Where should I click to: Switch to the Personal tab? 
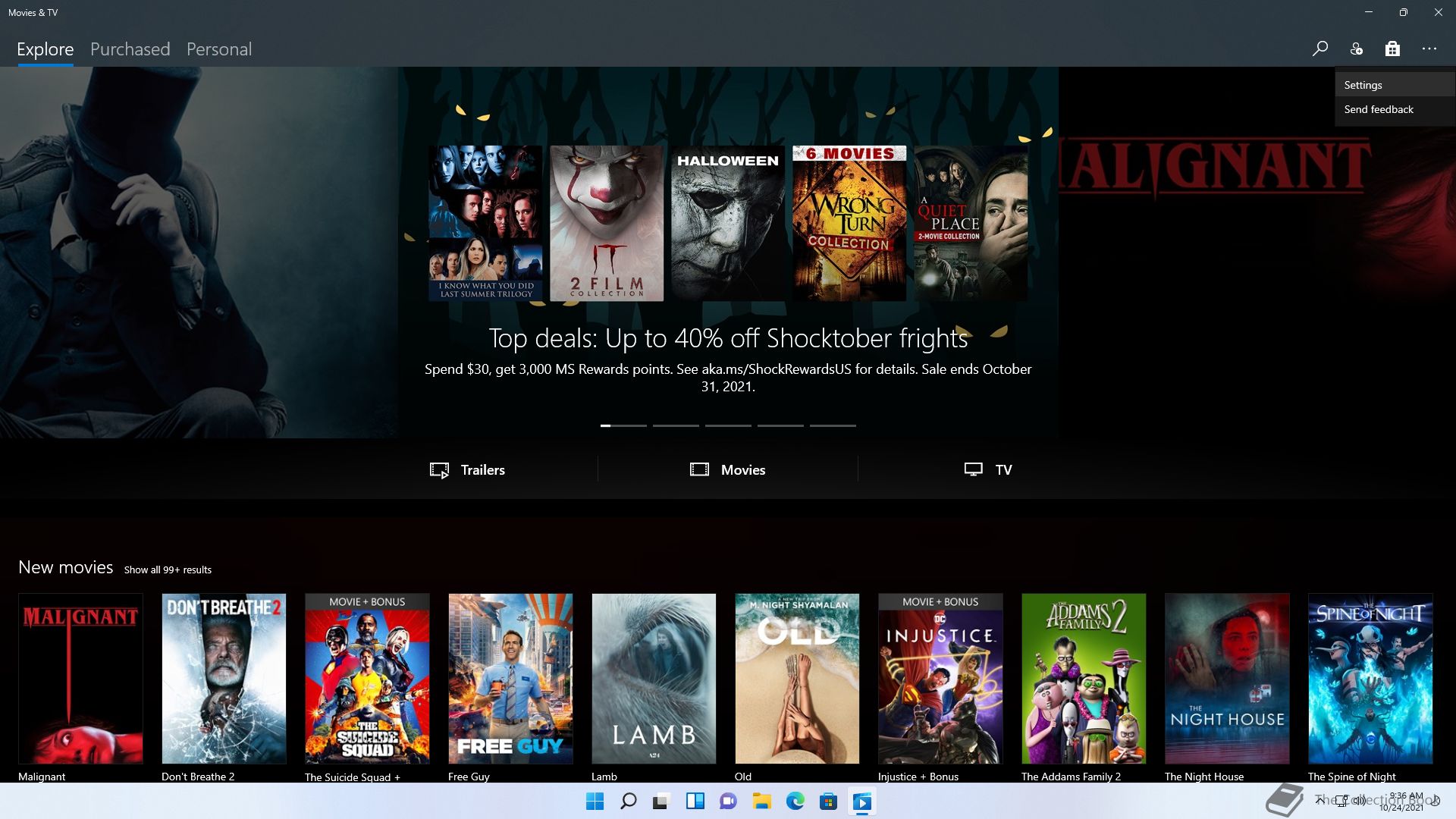tap(219, 49)
